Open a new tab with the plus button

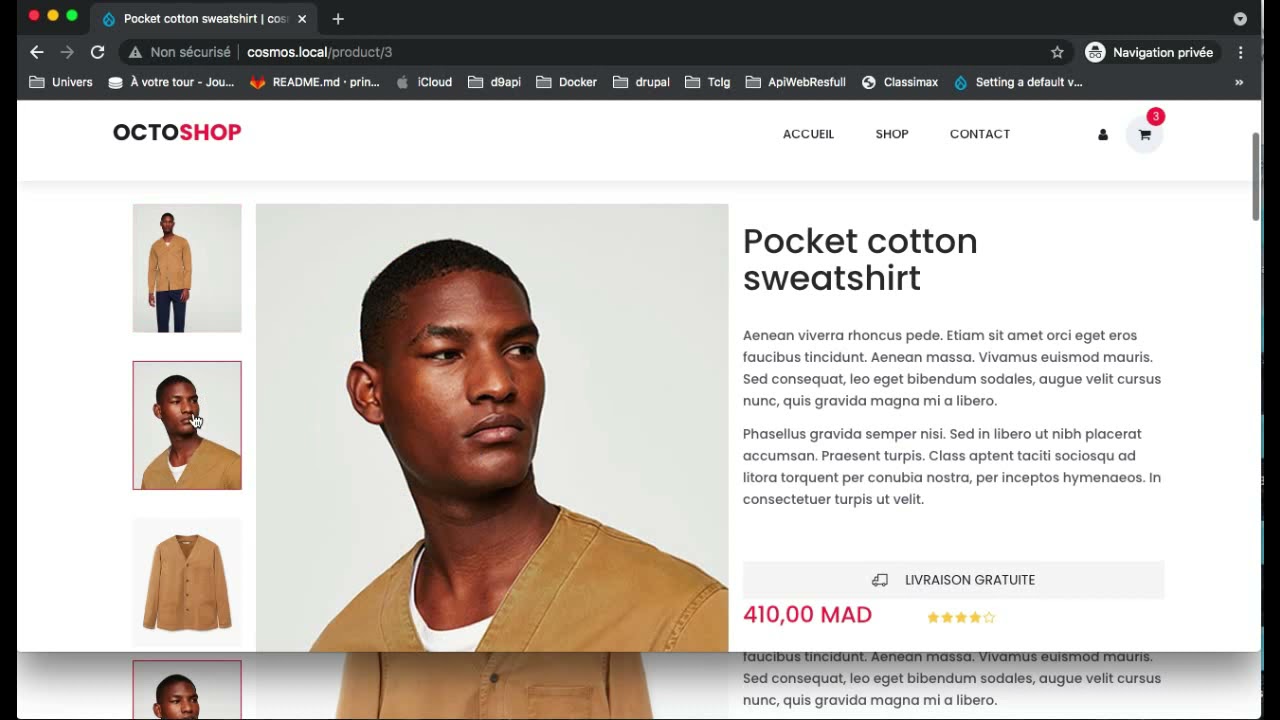(x=338, y=19)
